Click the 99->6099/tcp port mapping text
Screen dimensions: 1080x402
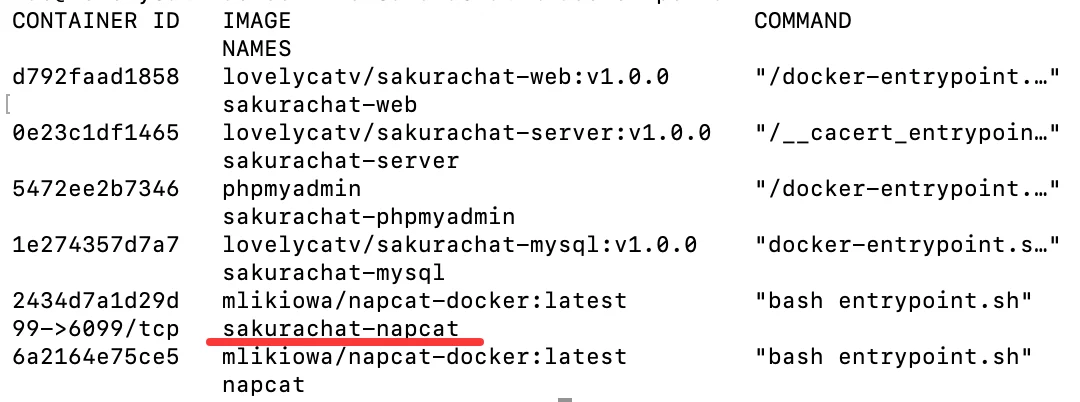78,328
